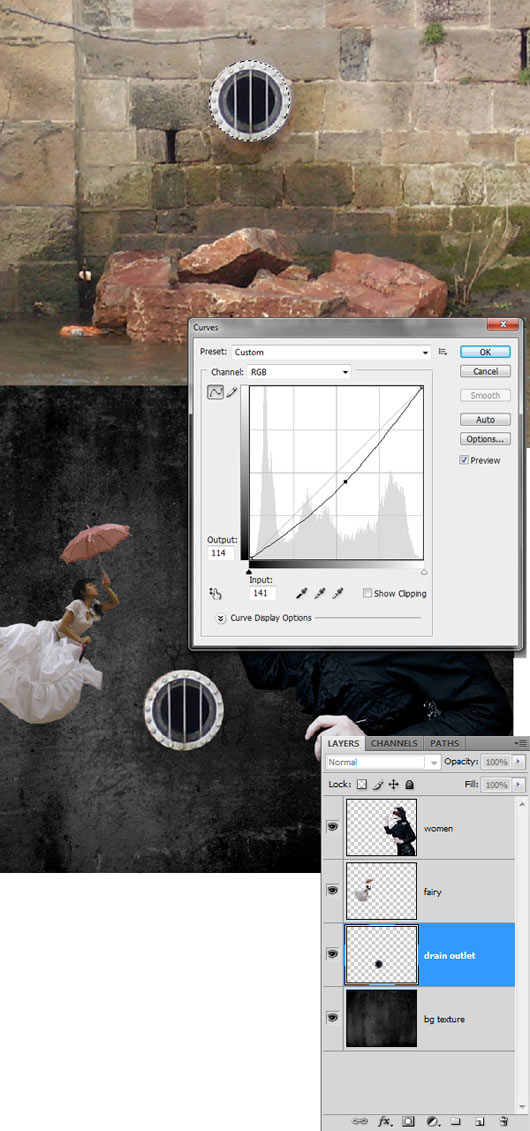Click the Auto button in Curves
The height and width of the screenshot is (1131, 530).
click(x=485, y=420)
